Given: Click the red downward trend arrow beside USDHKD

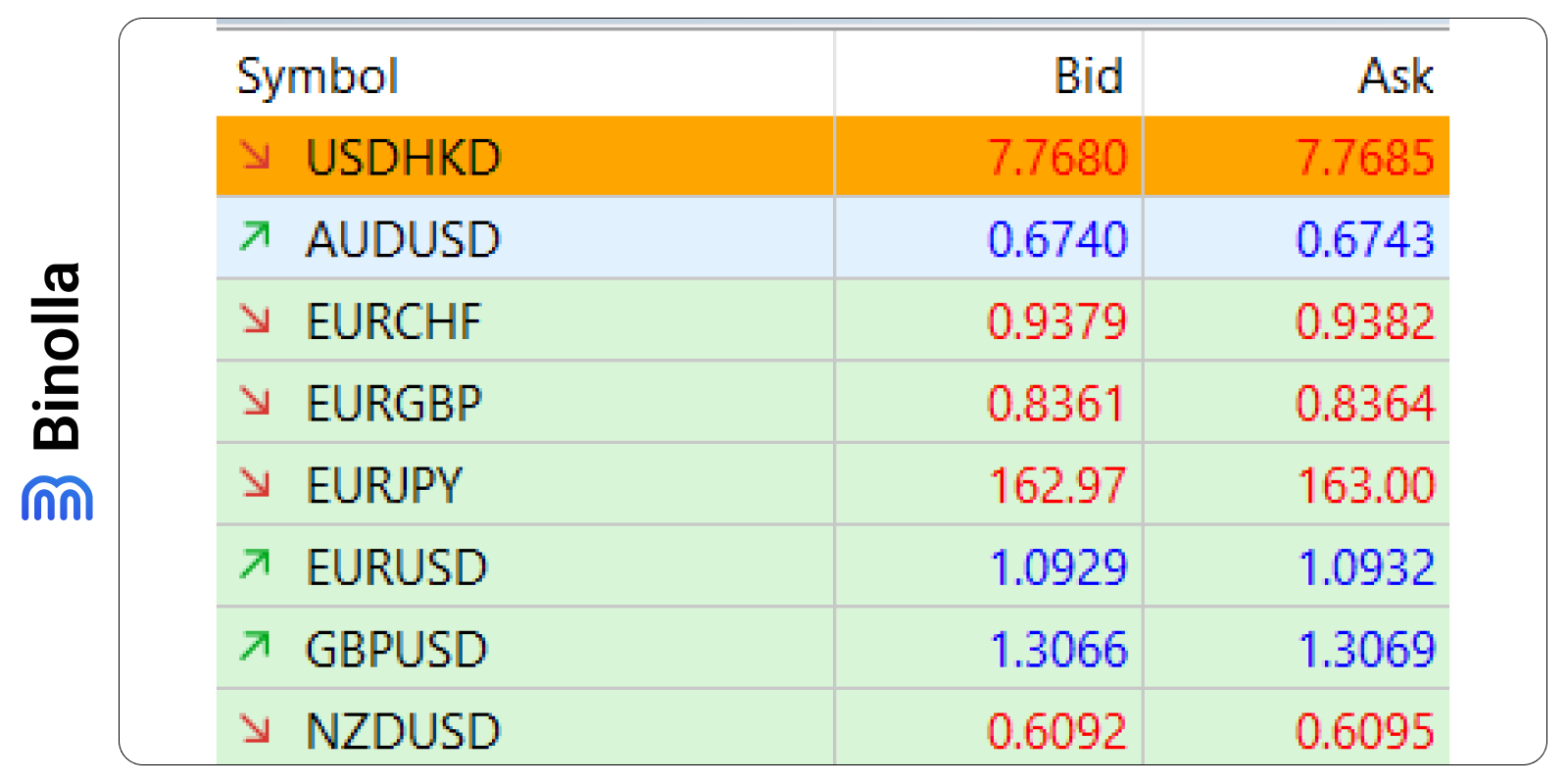Looking at the screenshot, I should pos(257,157).
